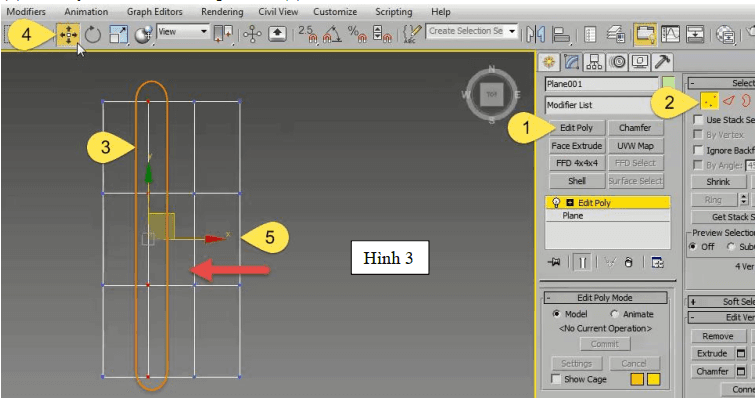756x399 pixels.
Task: Open the Help menu
Action: pos(441,12)
